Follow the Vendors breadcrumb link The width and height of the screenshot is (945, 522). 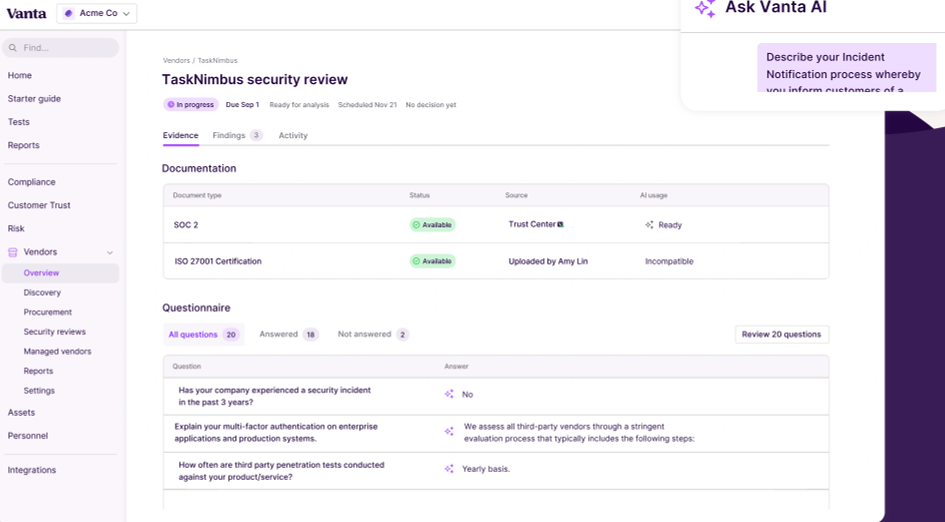coord(176,61)
